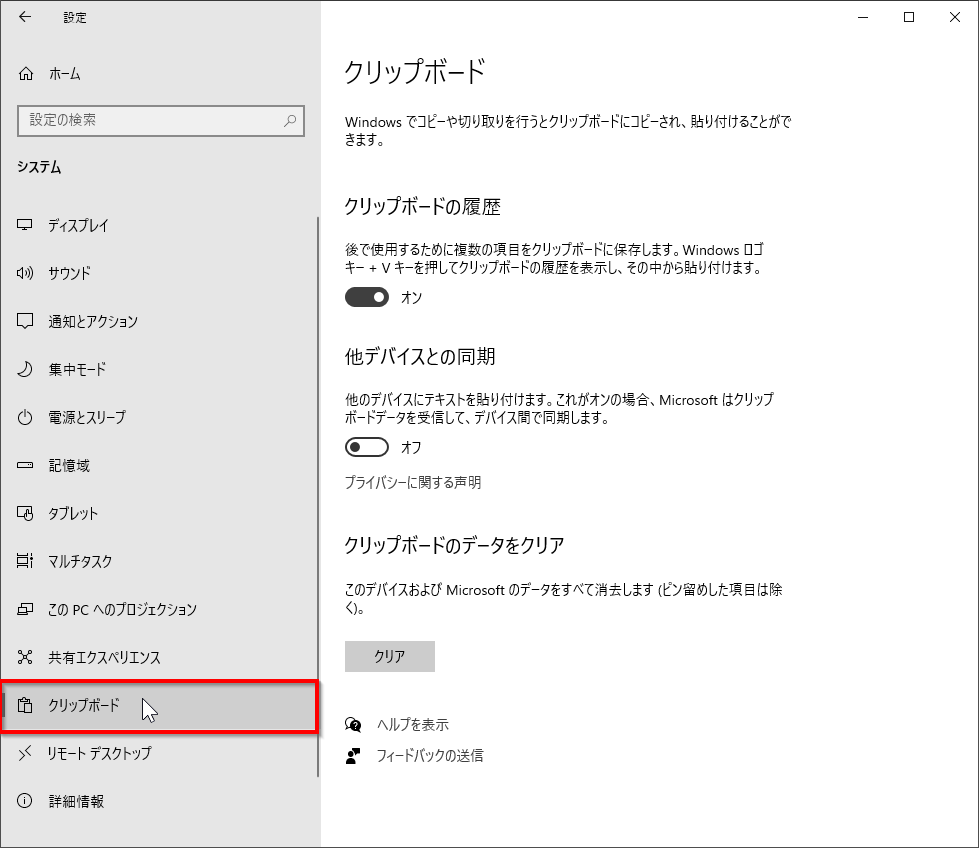Go to 集中モード settings
The height and width of the screenshot is (848, 979).
click(x=159, y=369)
